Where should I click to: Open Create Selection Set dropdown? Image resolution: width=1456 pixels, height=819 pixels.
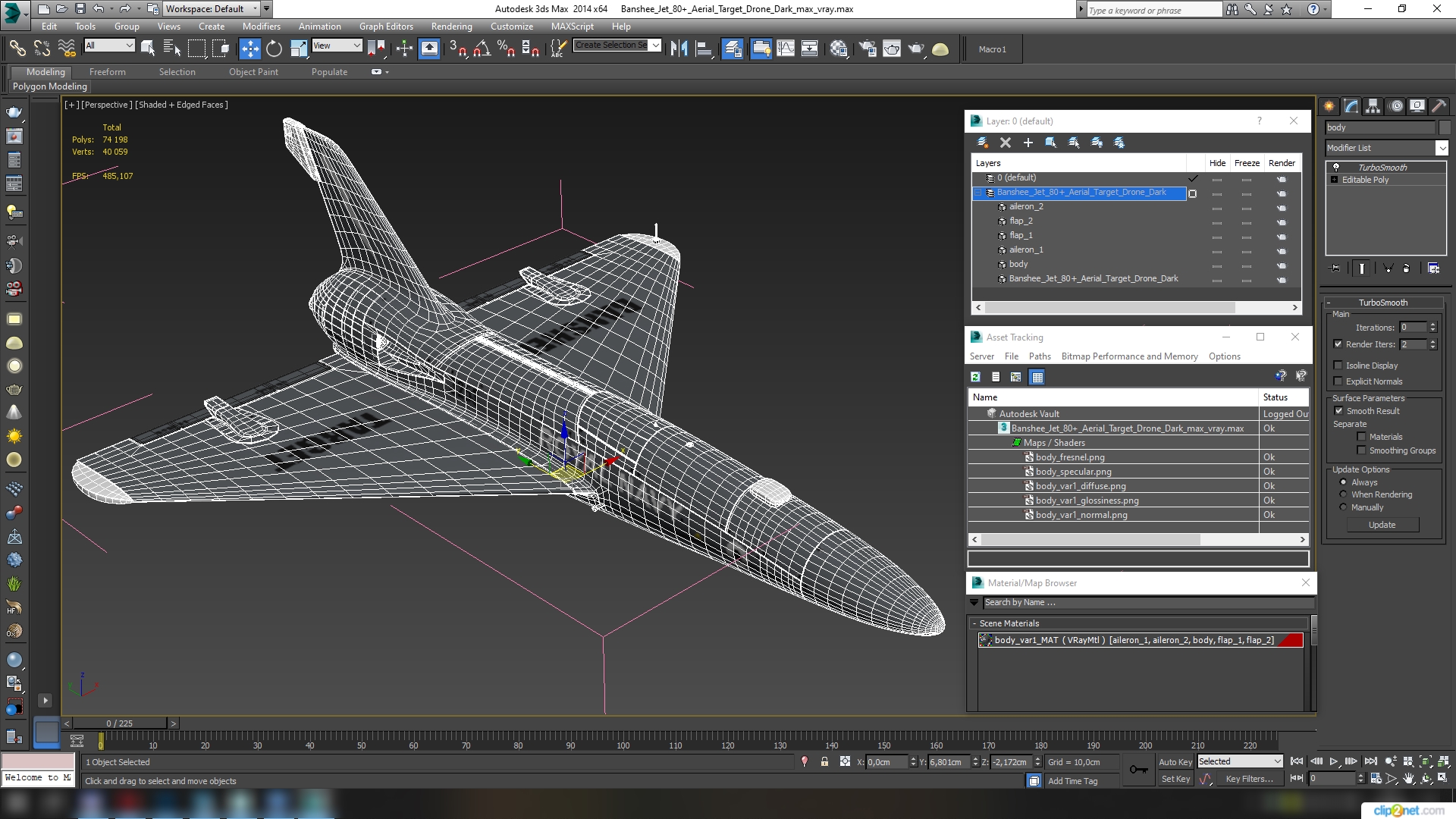click(655, 45)
